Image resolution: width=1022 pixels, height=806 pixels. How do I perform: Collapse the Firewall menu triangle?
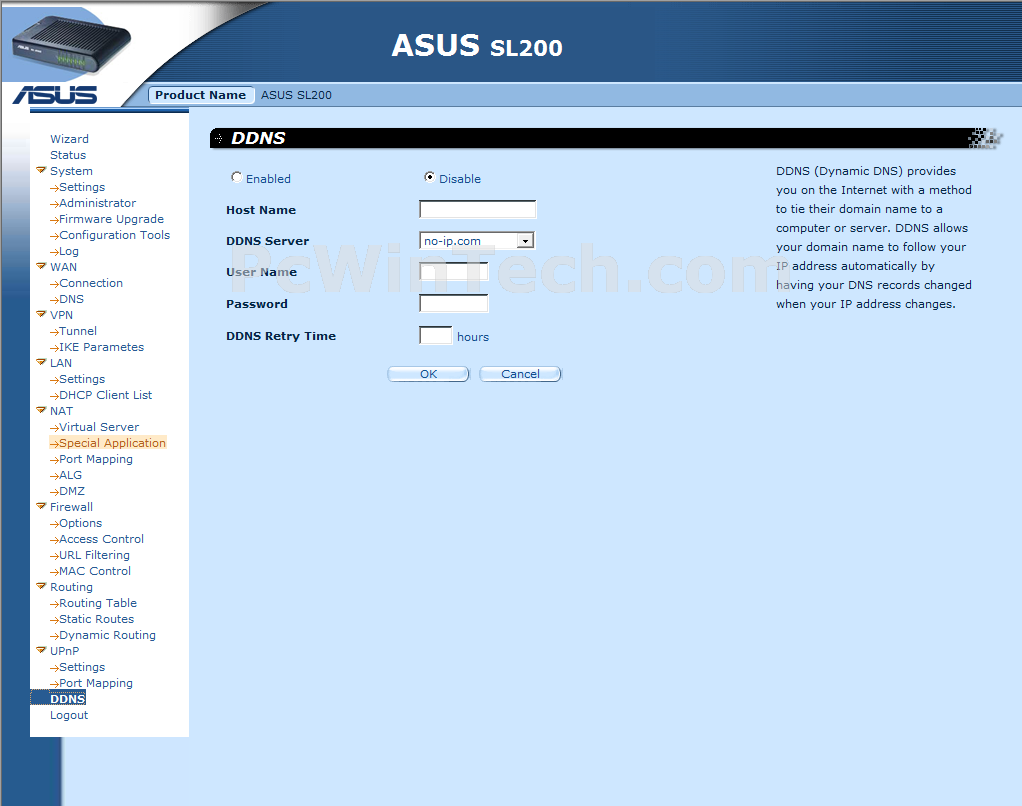(x=41, y=506)
